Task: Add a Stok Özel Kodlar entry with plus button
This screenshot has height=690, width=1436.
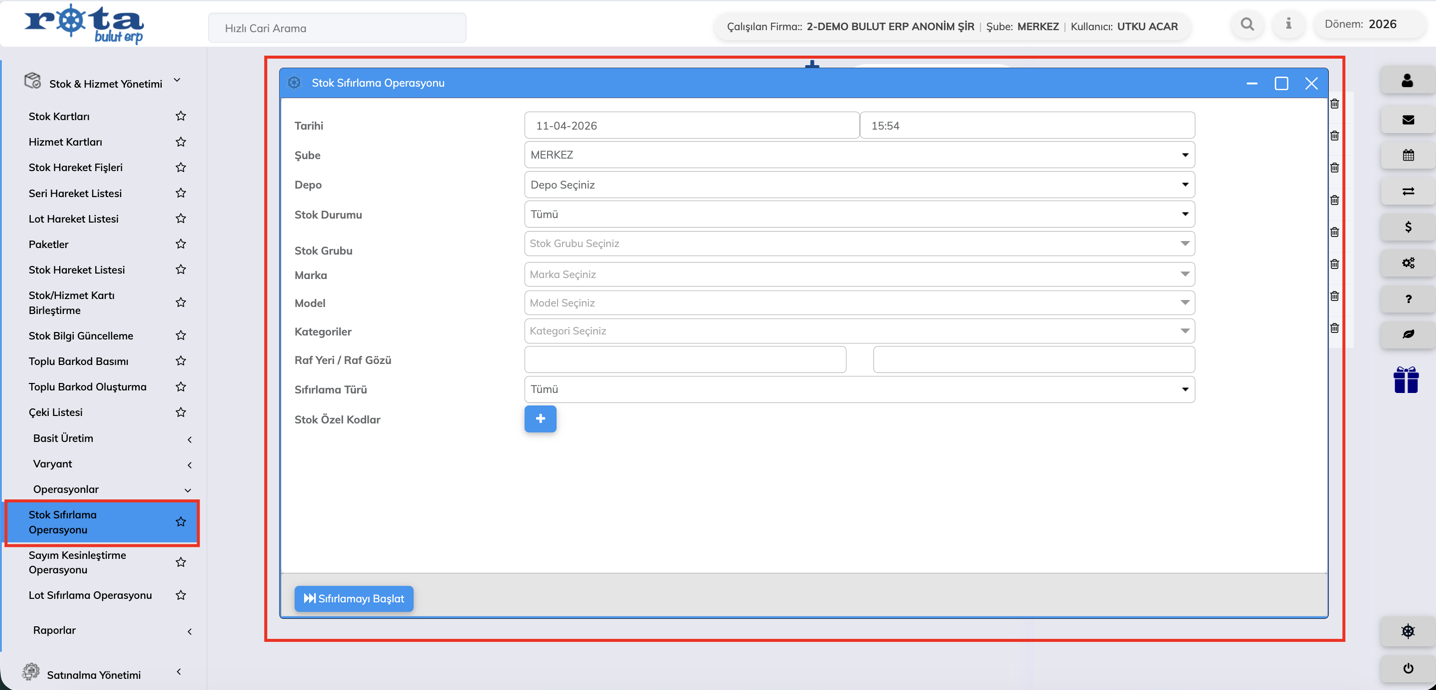Action: 540,419
